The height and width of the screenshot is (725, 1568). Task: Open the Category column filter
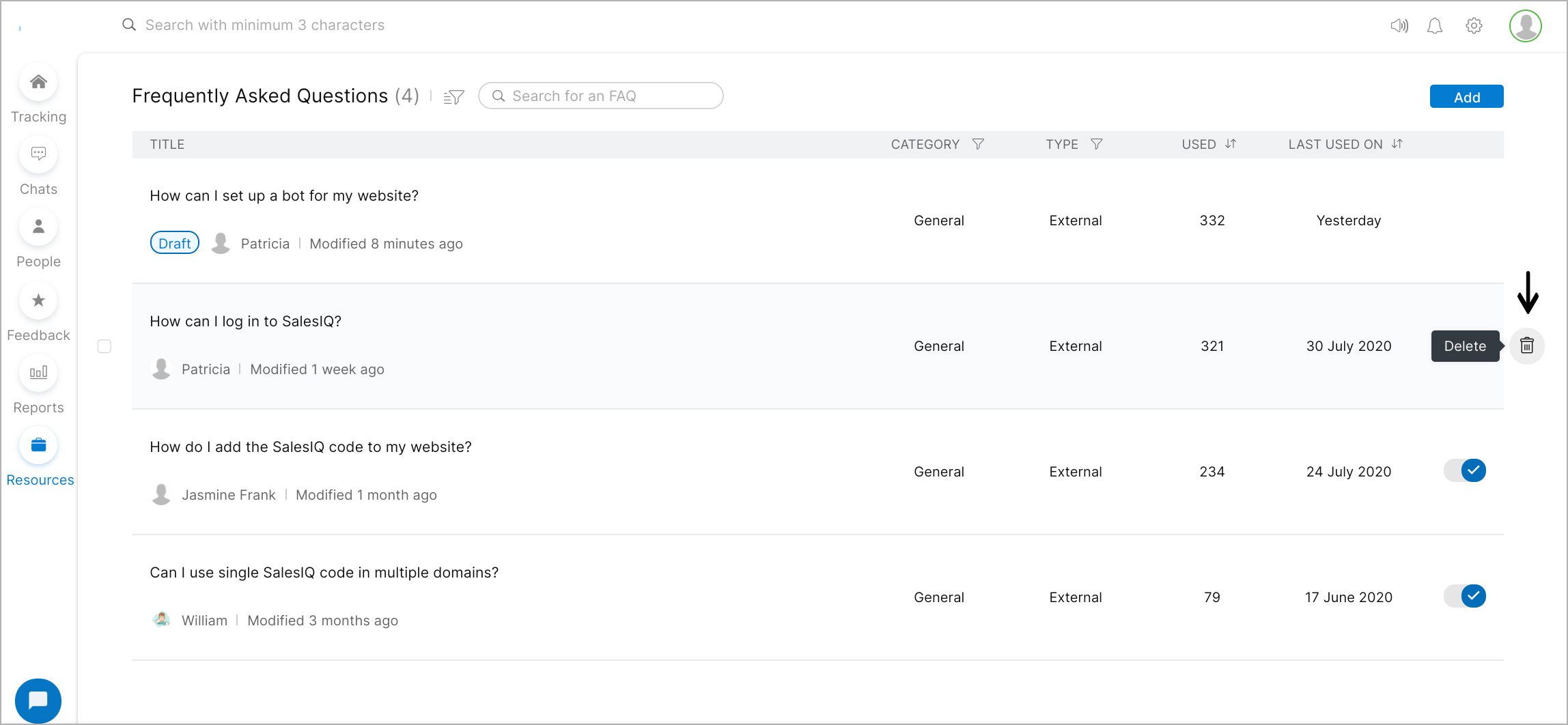tap(978, 144)
